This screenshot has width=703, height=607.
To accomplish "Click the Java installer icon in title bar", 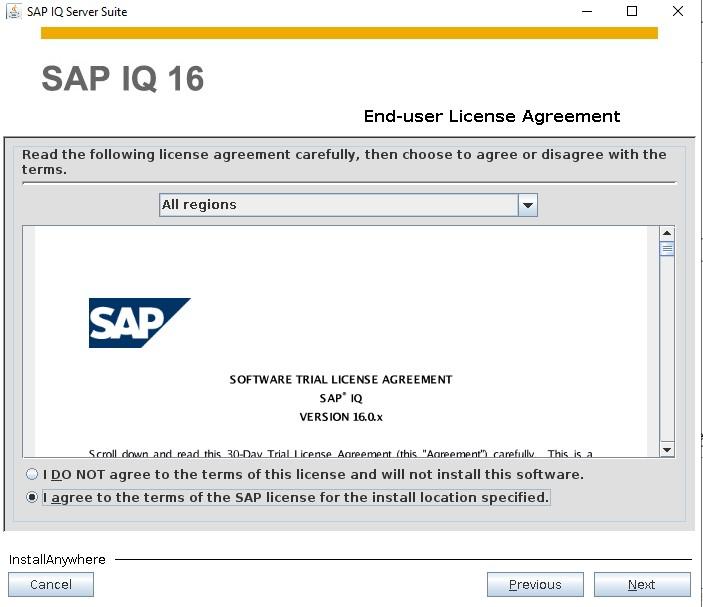I will coord(14,12).
